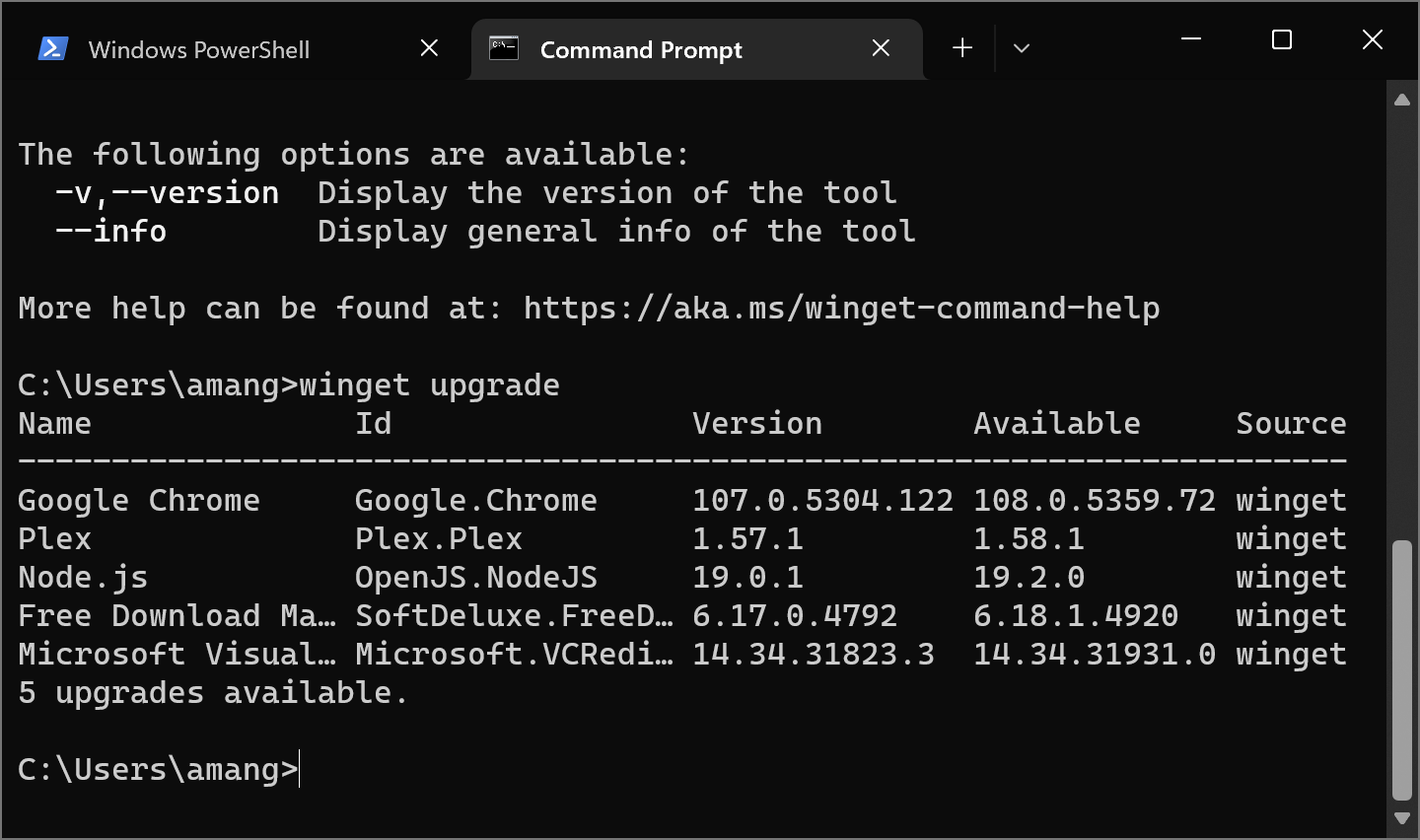Screen dimensions: 1420x840
Task: Click the scrollbar up arrow
Action: (1401, 100)
